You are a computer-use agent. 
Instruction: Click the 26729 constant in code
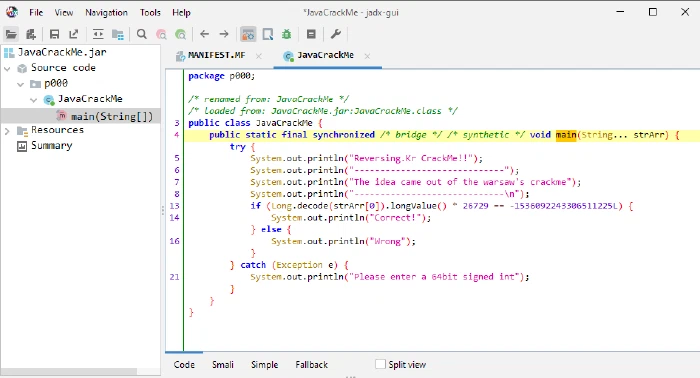tap(475, 206)
